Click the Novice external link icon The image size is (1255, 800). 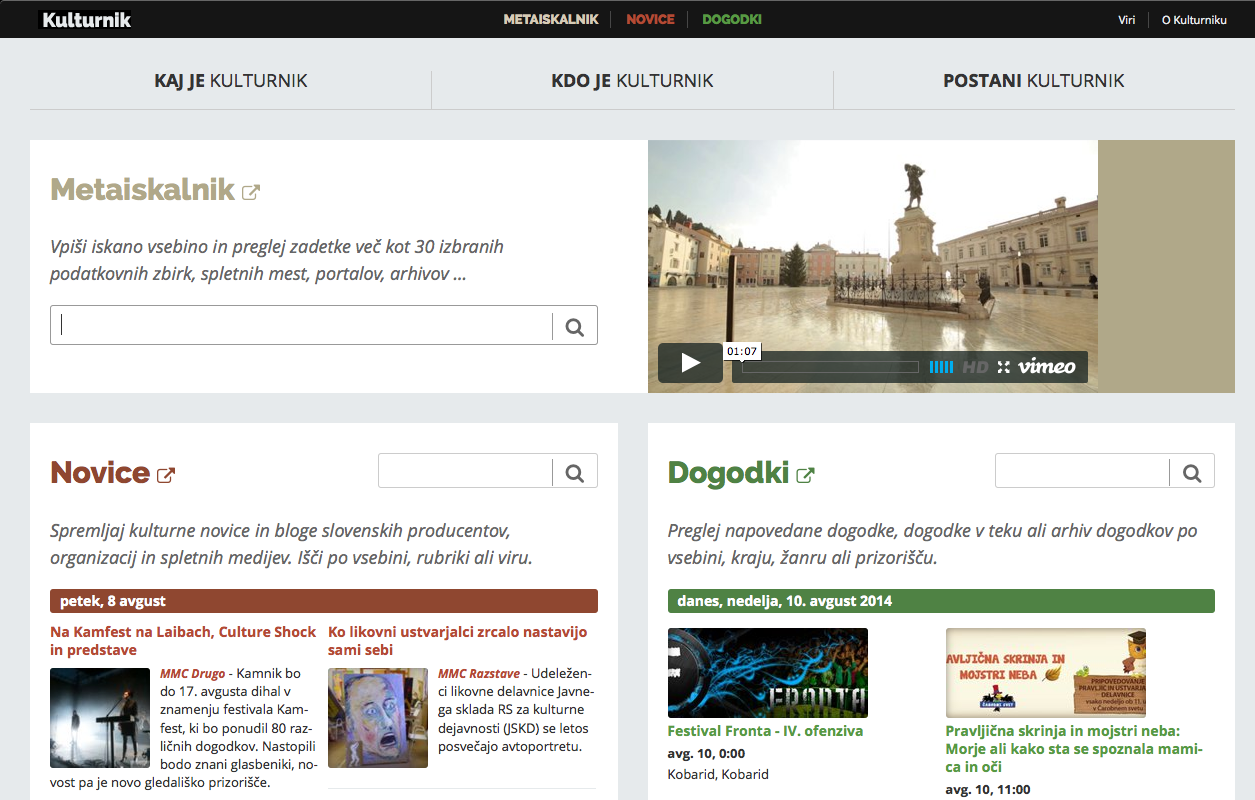coord(166,475)
